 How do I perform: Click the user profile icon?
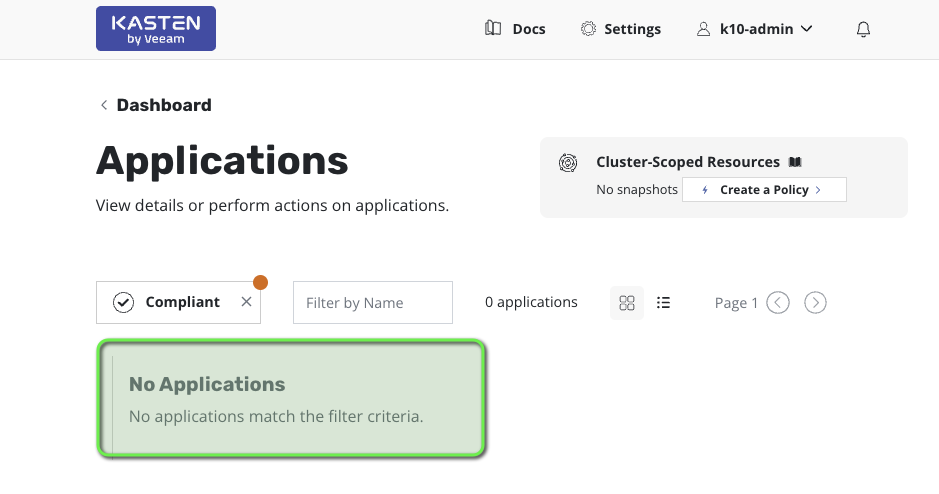tap(704, 29)
